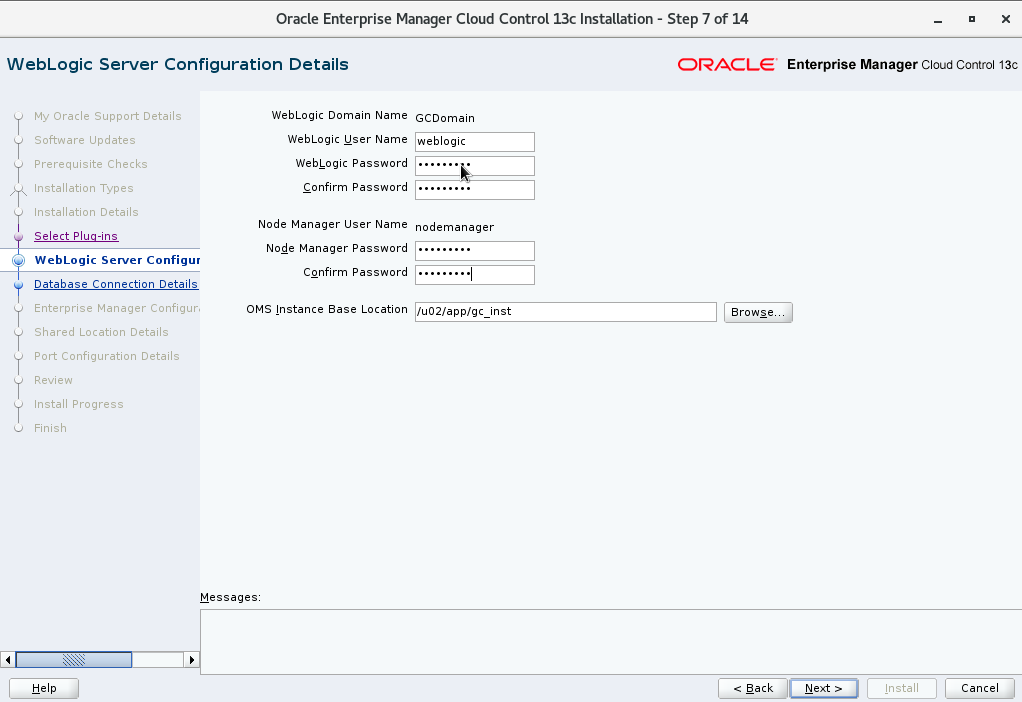
Task: Click the WebLogic Server Configuration Details heading
Action: (177, 65)
